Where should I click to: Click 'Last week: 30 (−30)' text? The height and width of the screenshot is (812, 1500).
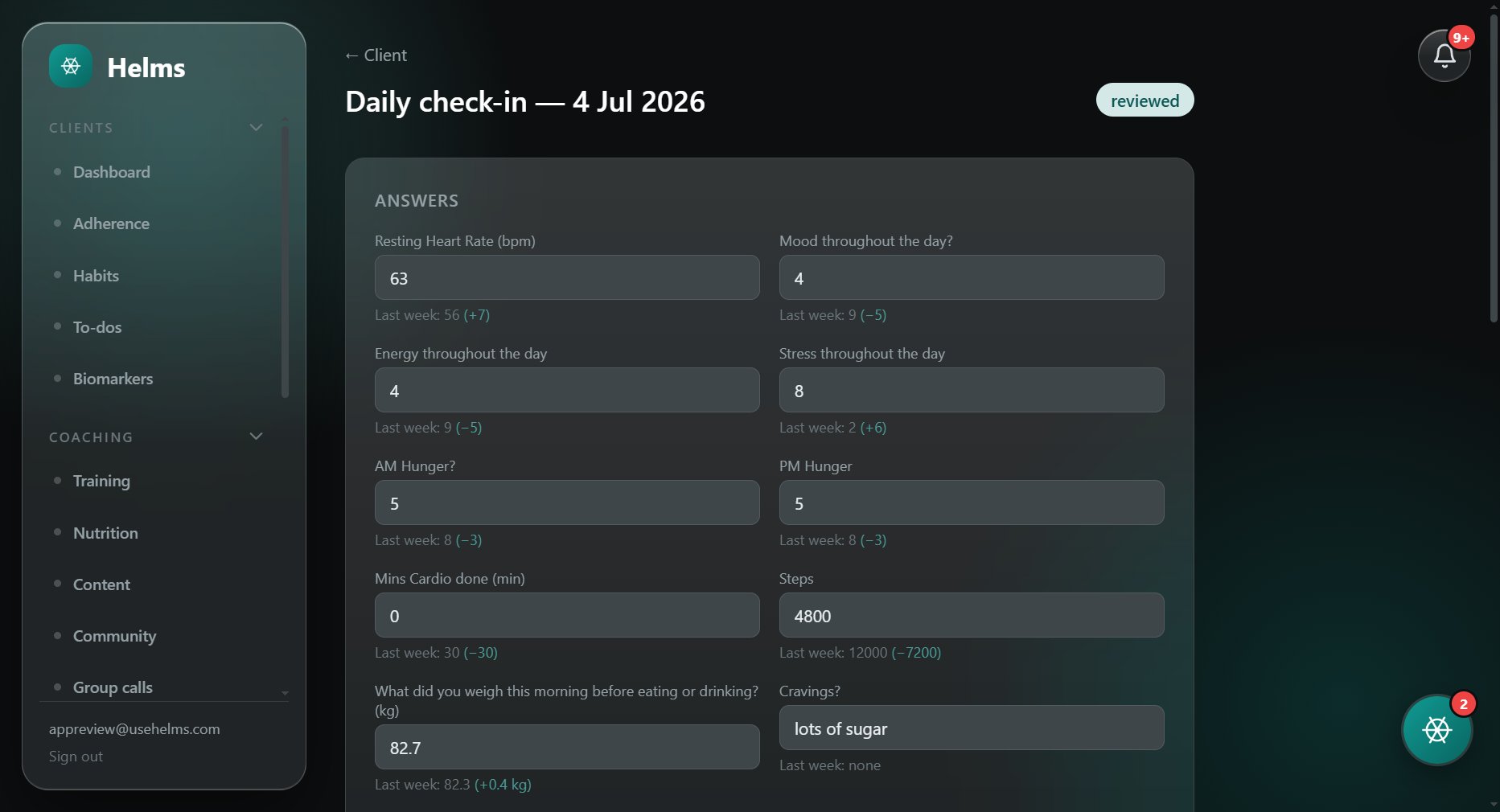click(436, 653)
